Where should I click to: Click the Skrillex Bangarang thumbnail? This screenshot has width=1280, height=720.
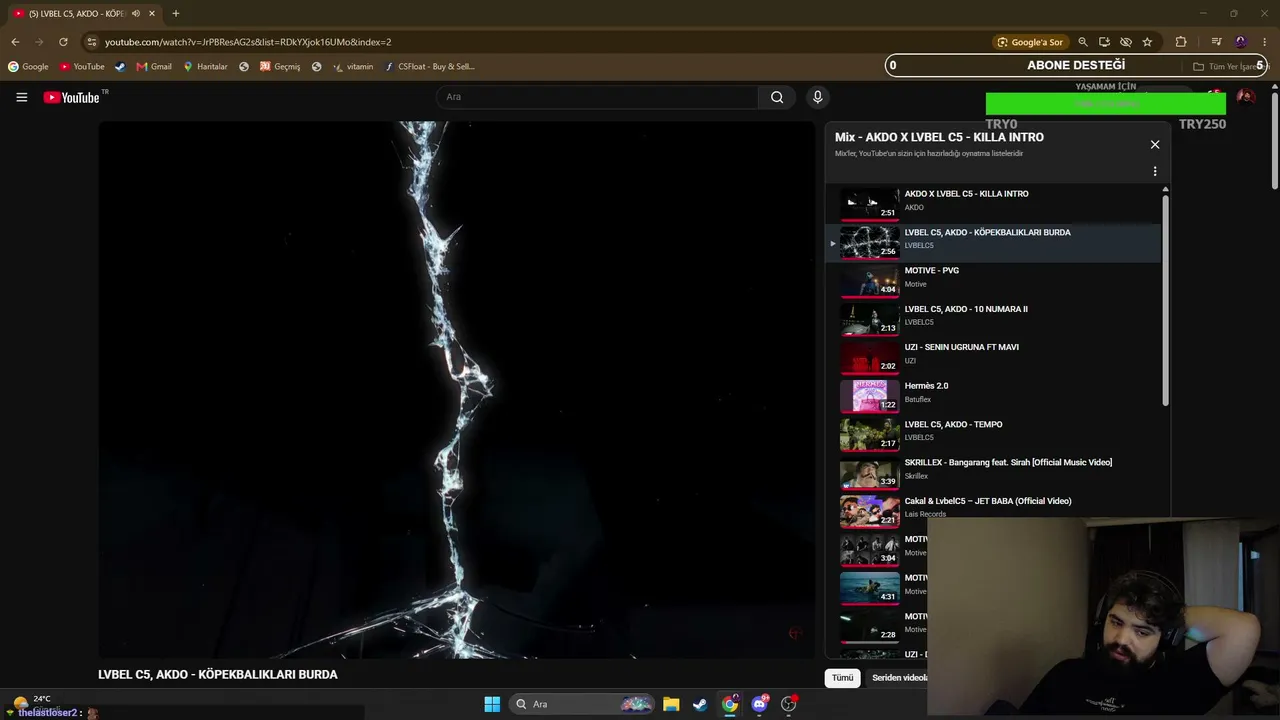pyautogui.click(x=869, y=473)
